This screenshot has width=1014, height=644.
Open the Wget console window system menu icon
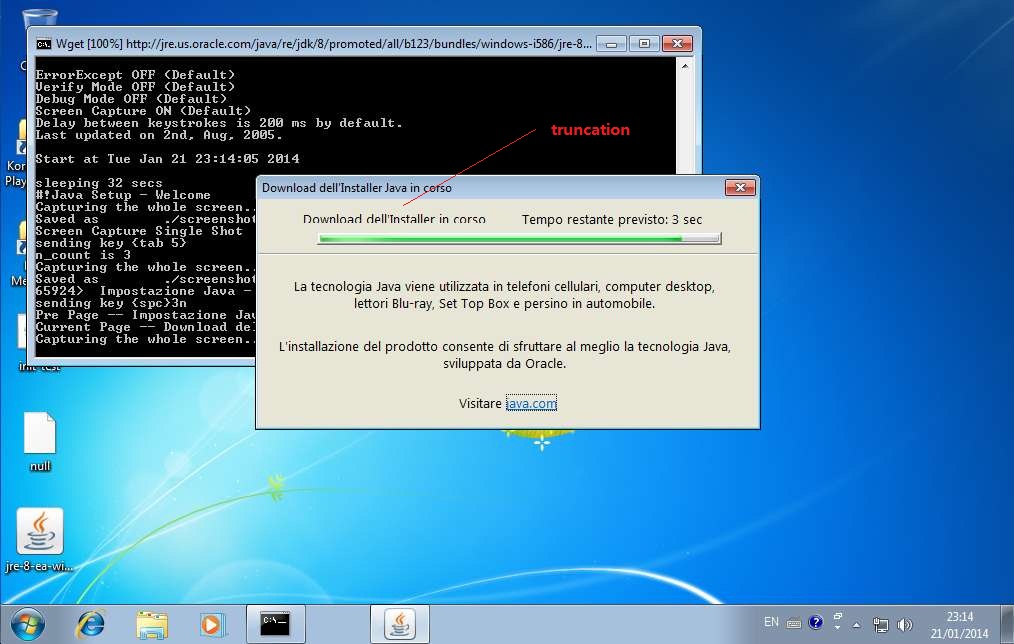(x=44, y=44)
